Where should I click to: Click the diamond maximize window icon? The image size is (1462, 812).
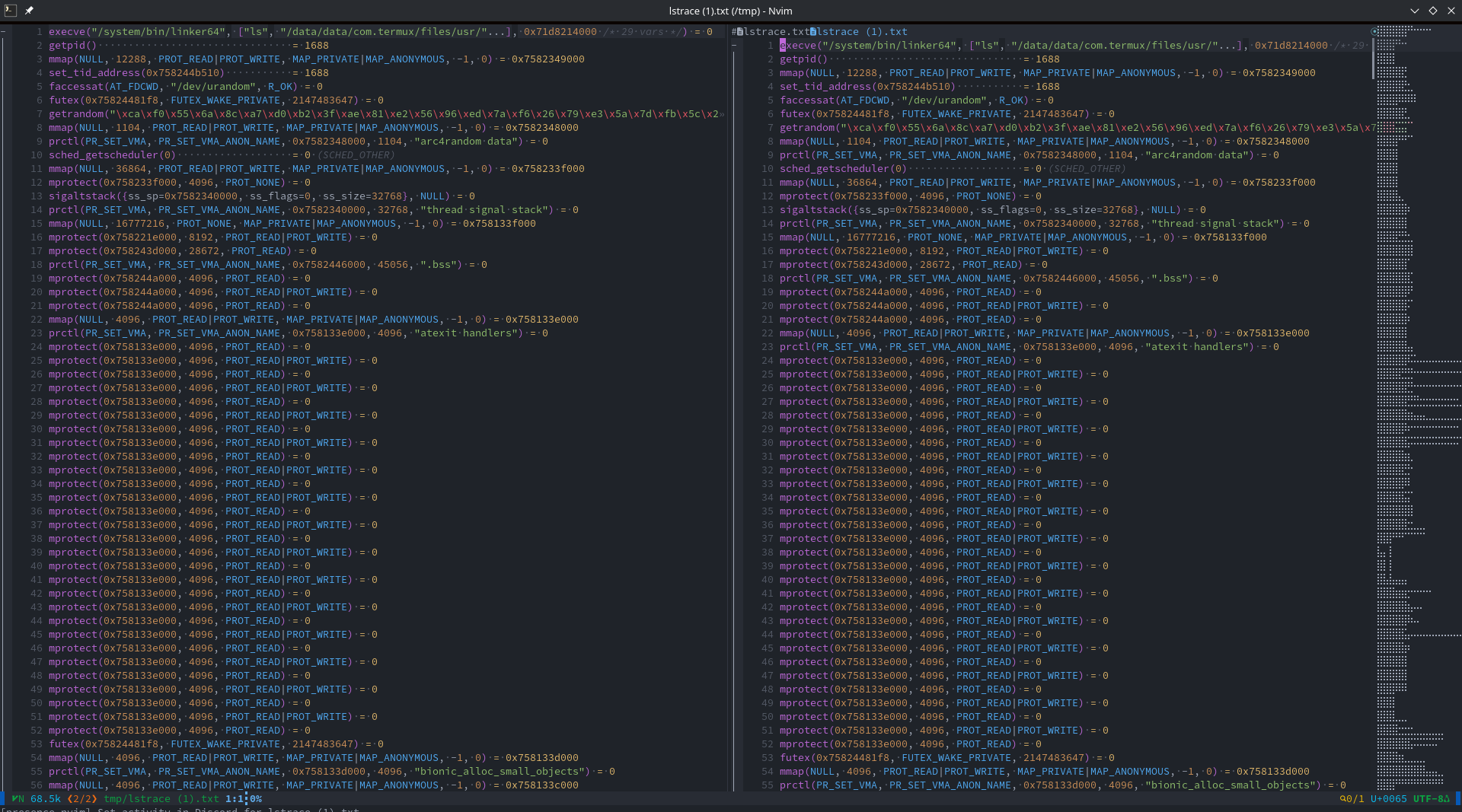click(1432, 11)
